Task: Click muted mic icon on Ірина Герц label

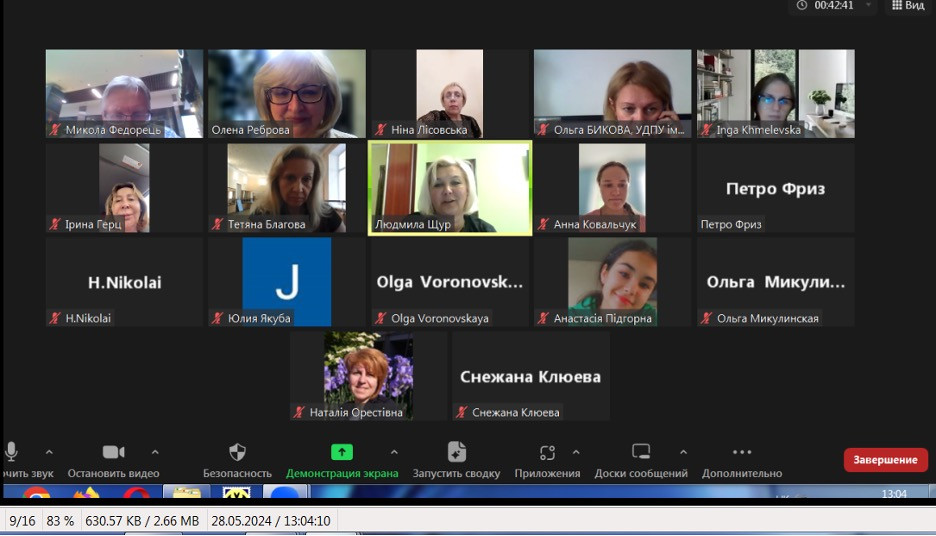Action: coord(56,224)
